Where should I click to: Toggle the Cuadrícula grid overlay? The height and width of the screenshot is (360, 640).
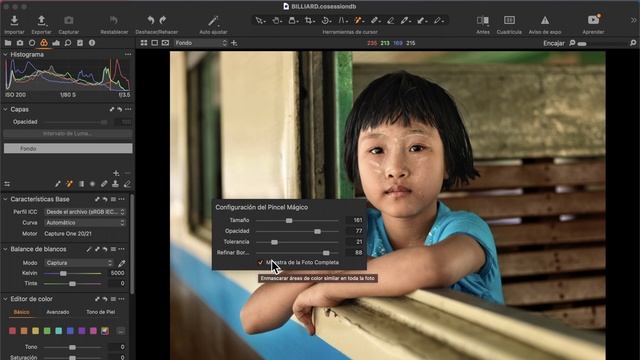tap(509, 20)
